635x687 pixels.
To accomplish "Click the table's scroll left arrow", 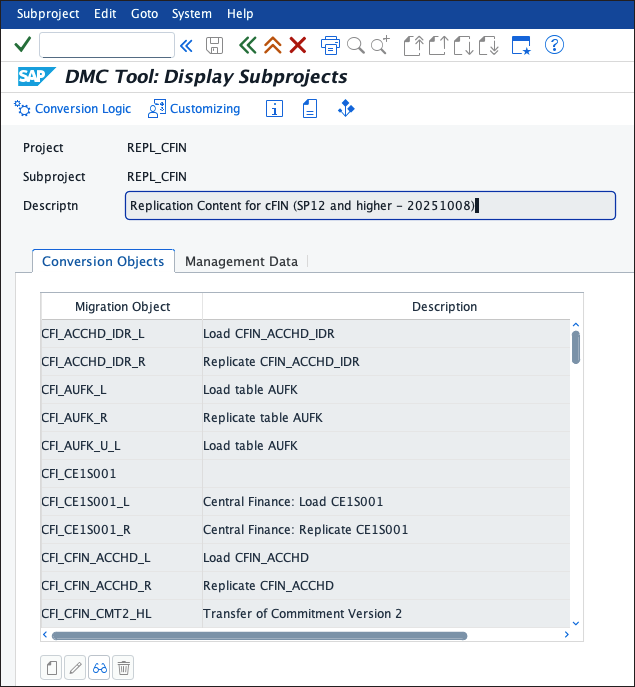I will [x=45, y=634].
